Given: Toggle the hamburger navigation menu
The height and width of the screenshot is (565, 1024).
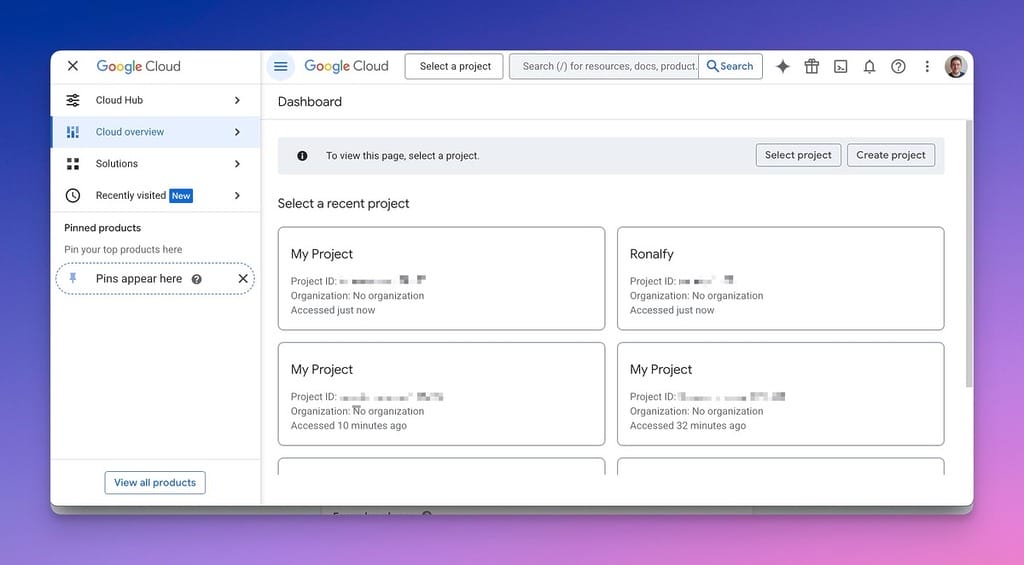Looking at the screenshot, I should pos(281,66).
